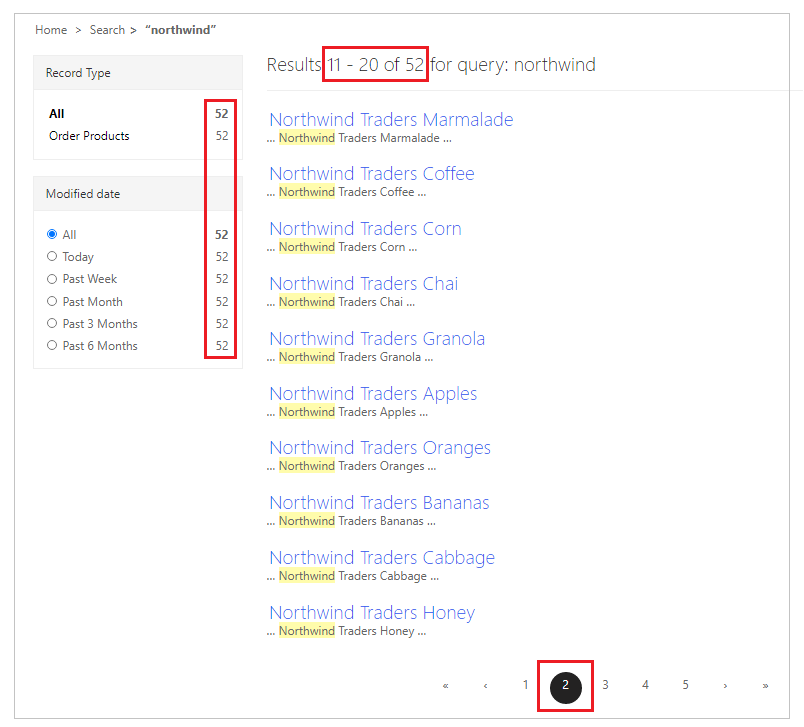Click the Record Type panel header
Viewport: 804px width, 727px height.
click(x=138, y=73)
